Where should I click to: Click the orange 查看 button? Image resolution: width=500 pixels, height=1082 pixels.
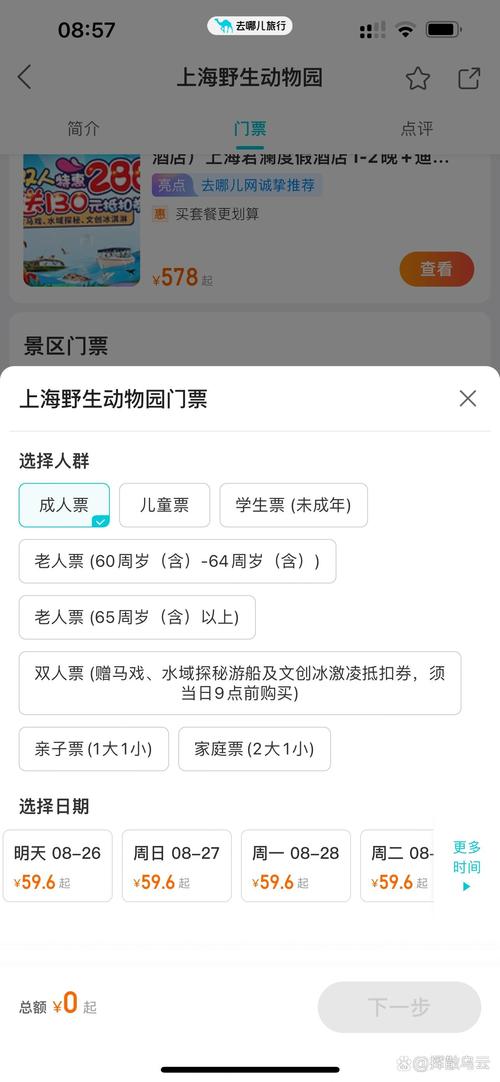(437, 269)
